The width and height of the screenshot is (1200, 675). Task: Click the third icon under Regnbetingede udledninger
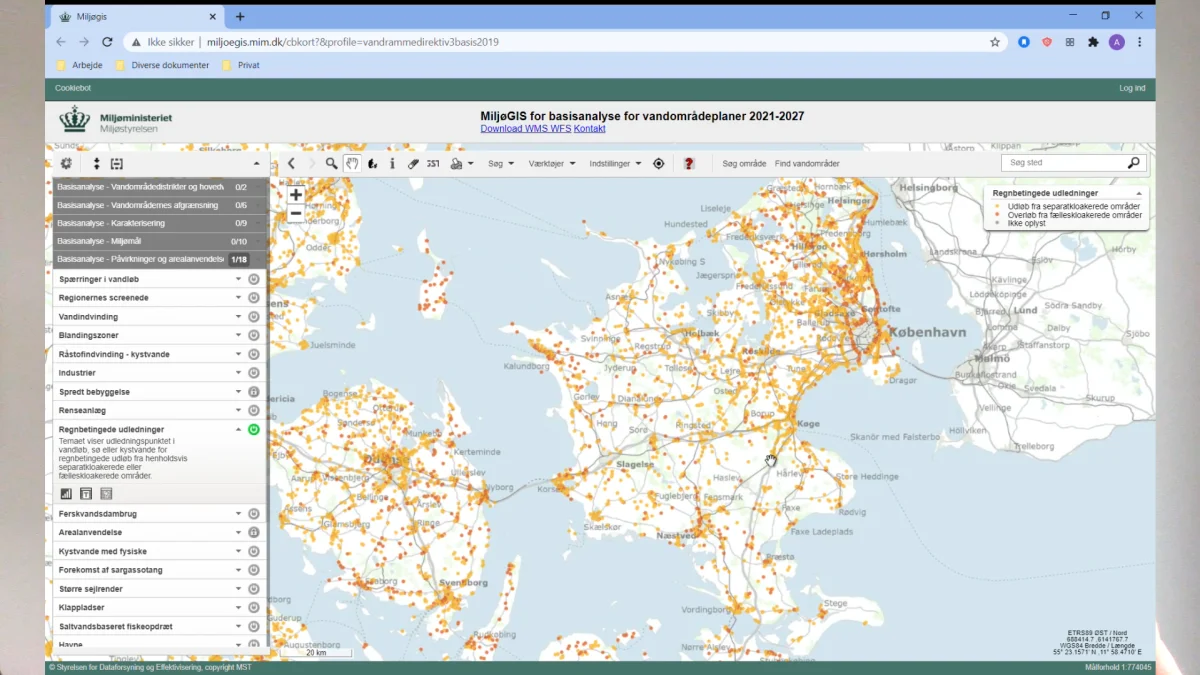[x=106, y=493]
